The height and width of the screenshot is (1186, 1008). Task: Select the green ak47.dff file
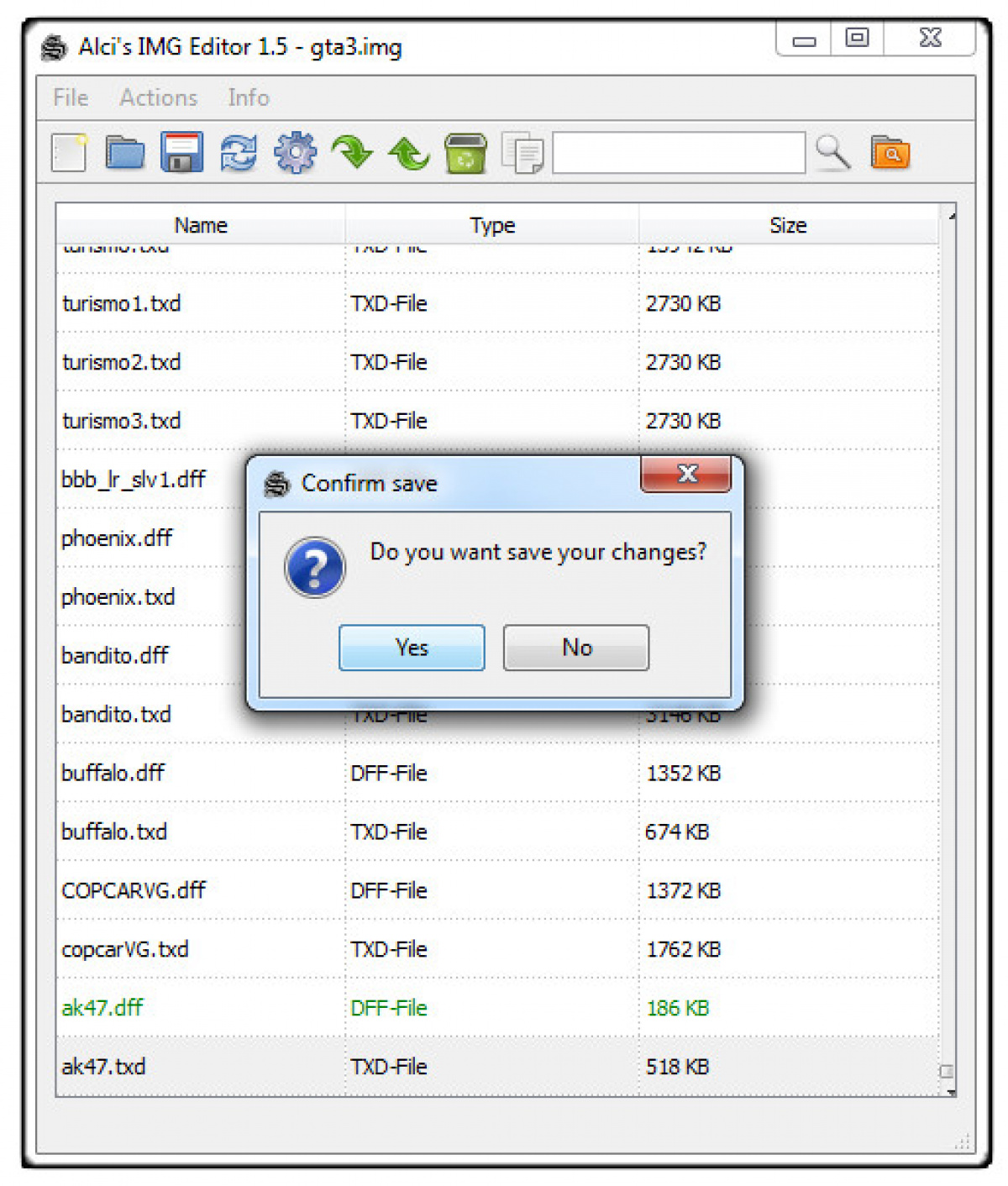(102, 1008)
